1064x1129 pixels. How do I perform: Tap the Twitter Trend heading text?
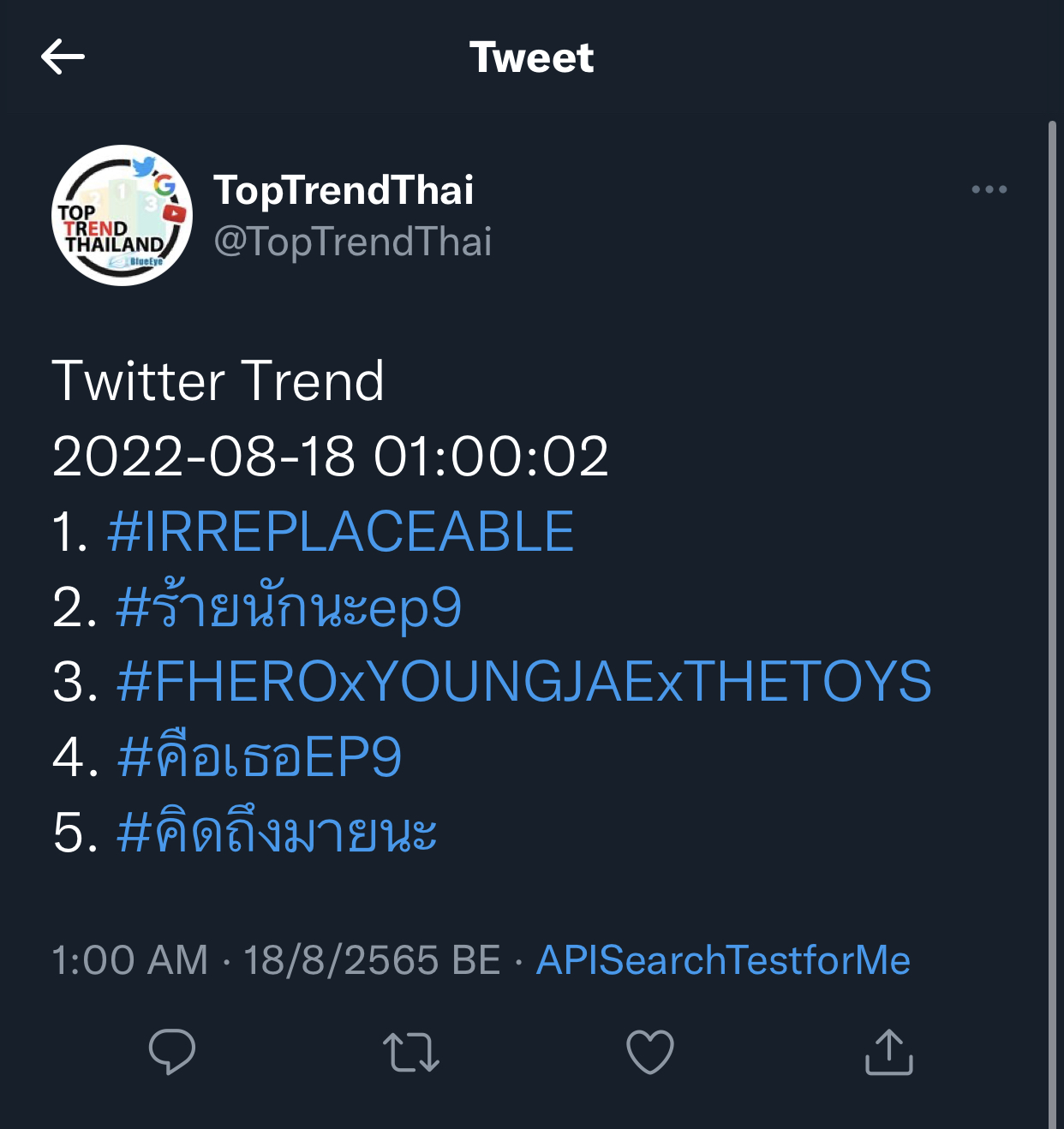tap(218, 381)
